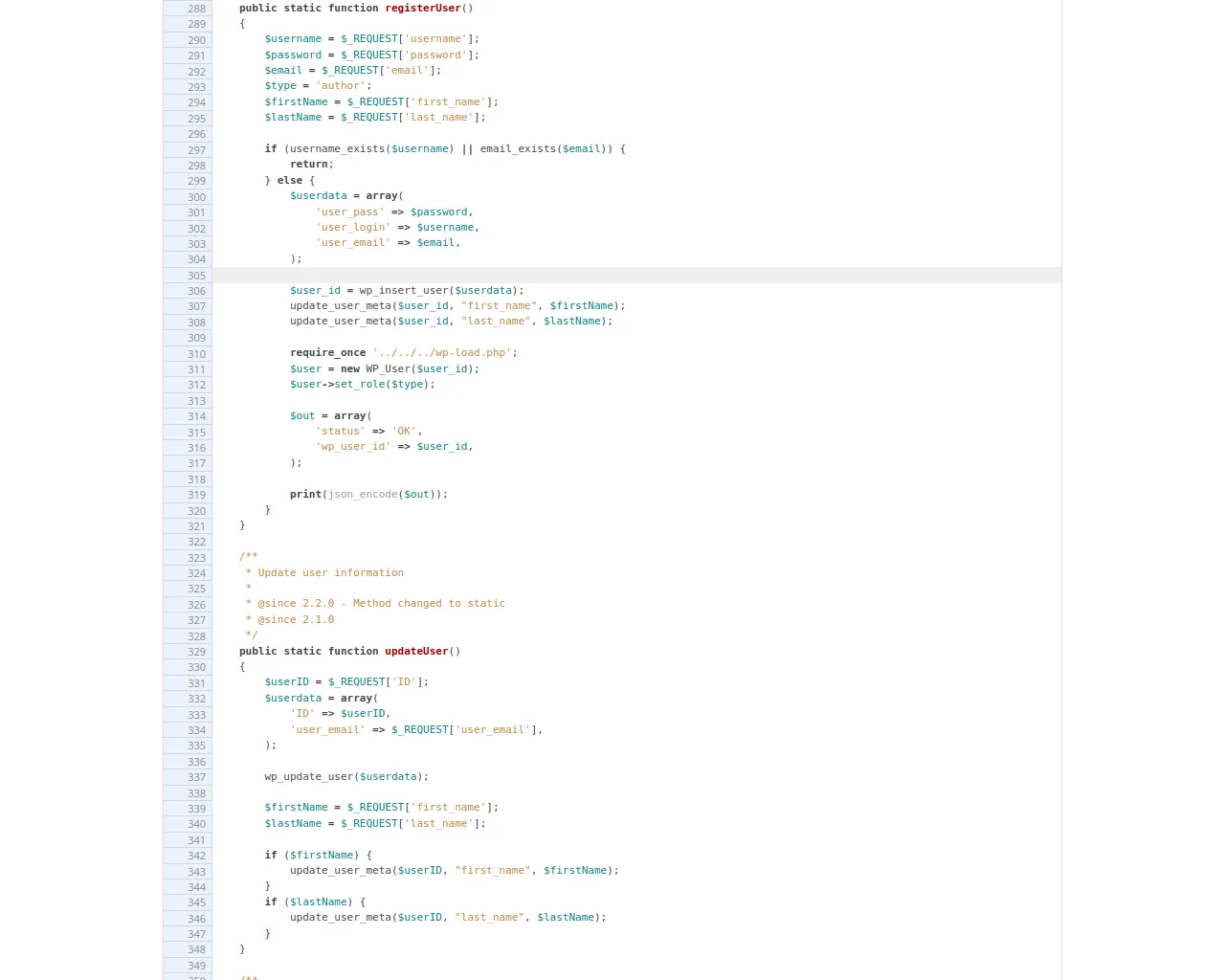Click 'wp_user_id' array key
The image size is (1225, 980).
(353, 447)
